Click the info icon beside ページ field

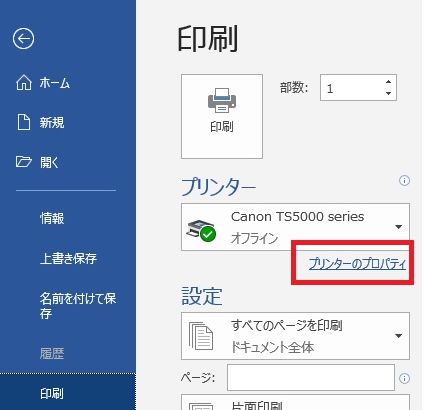pyautogui.click(x=404, y=378)
